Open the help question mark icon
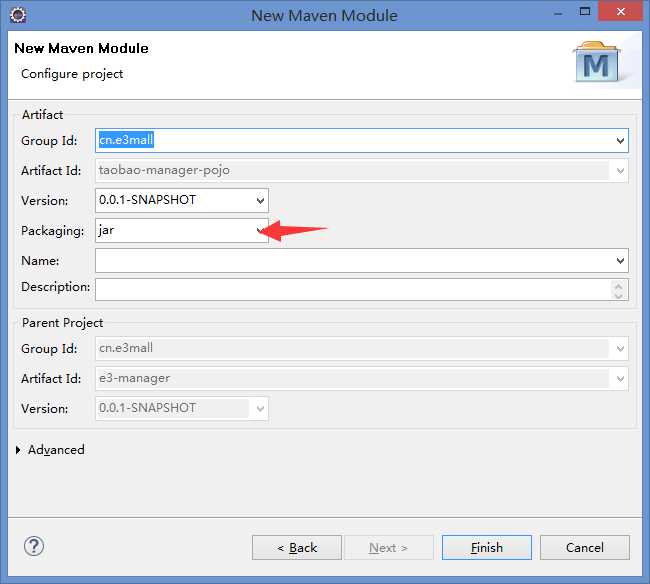This screenshot has height=584, width=650. 34,546
